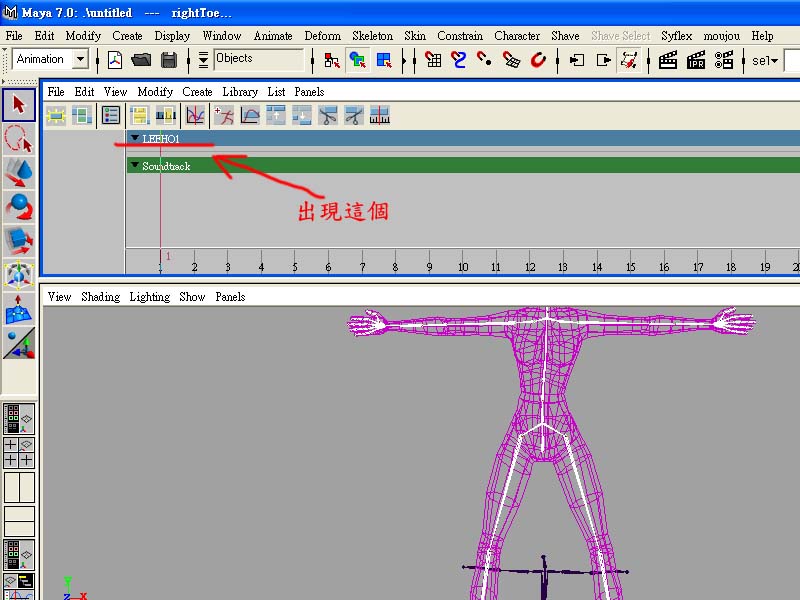Toggle select by object type mode

(358, 60)
